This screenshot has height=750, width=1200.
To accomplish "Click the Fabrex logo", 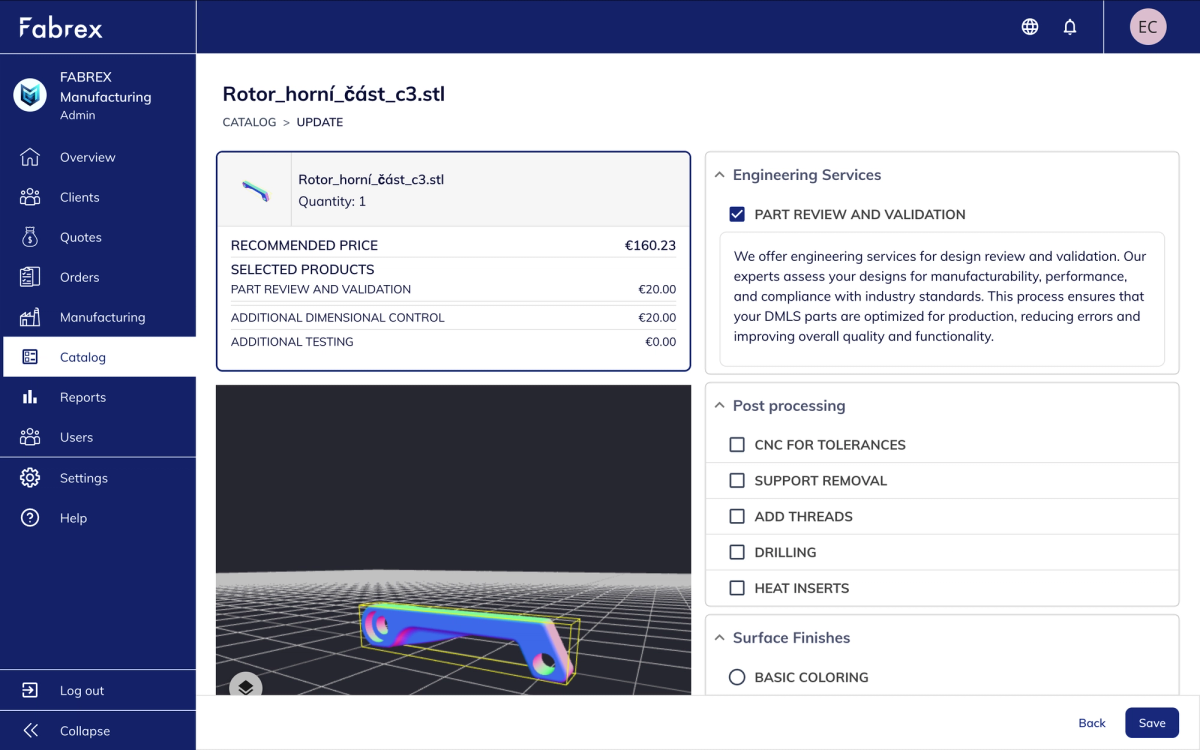I will coord(61,27).
